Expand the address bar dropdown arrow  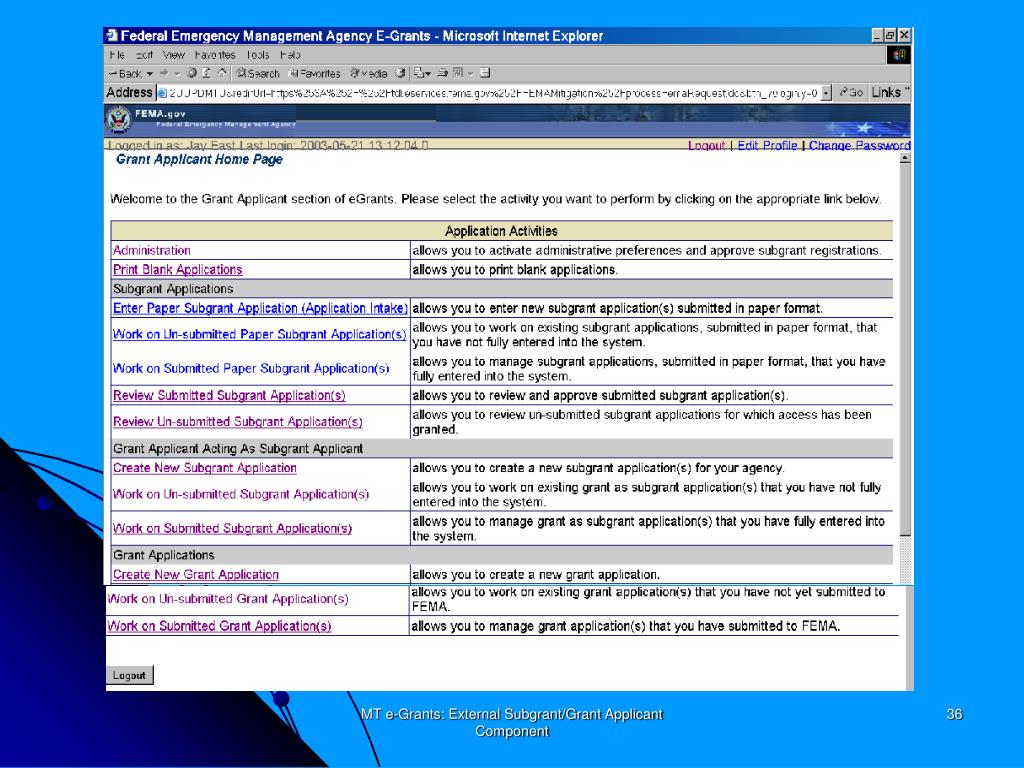(x=826, y=93)
